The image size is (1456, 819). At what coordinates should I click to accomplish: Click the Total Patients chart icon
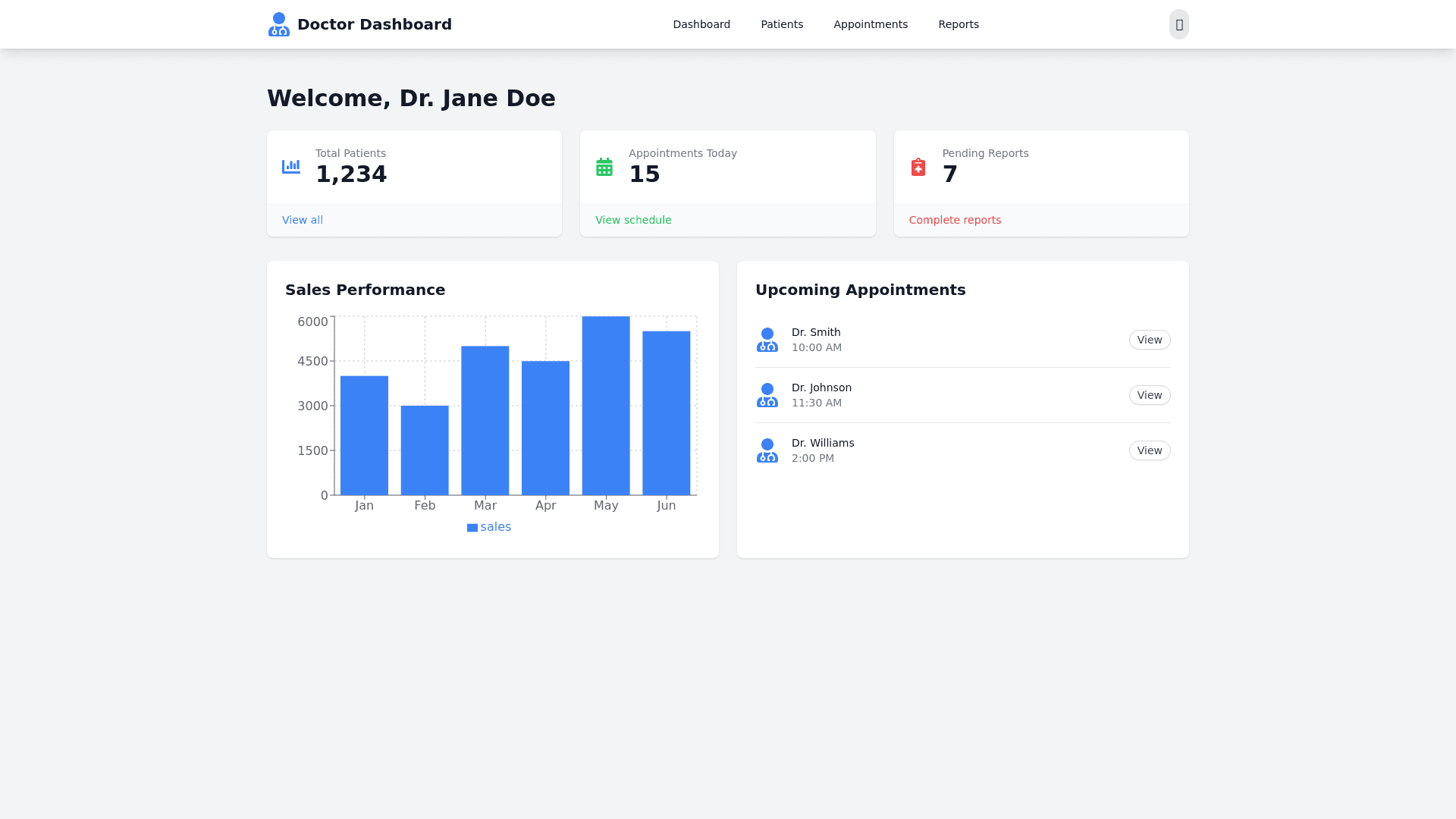[x=291, y=167]
